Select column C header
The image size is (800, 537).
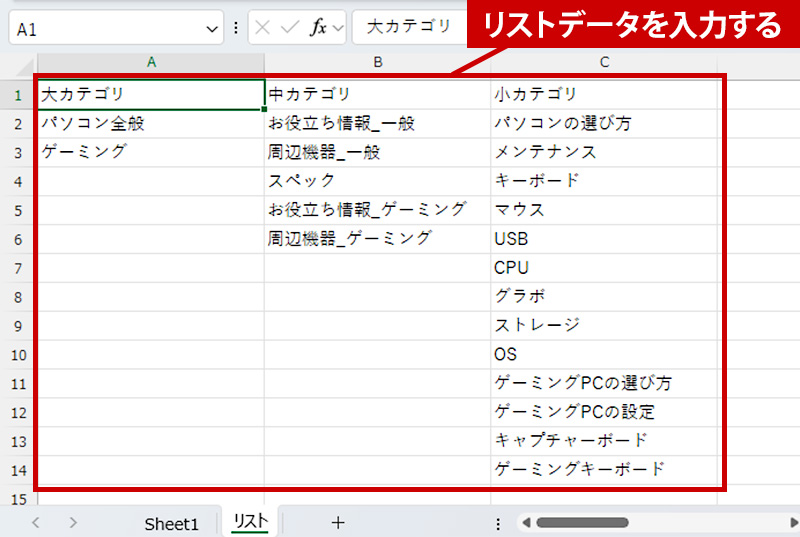point(604,63)
